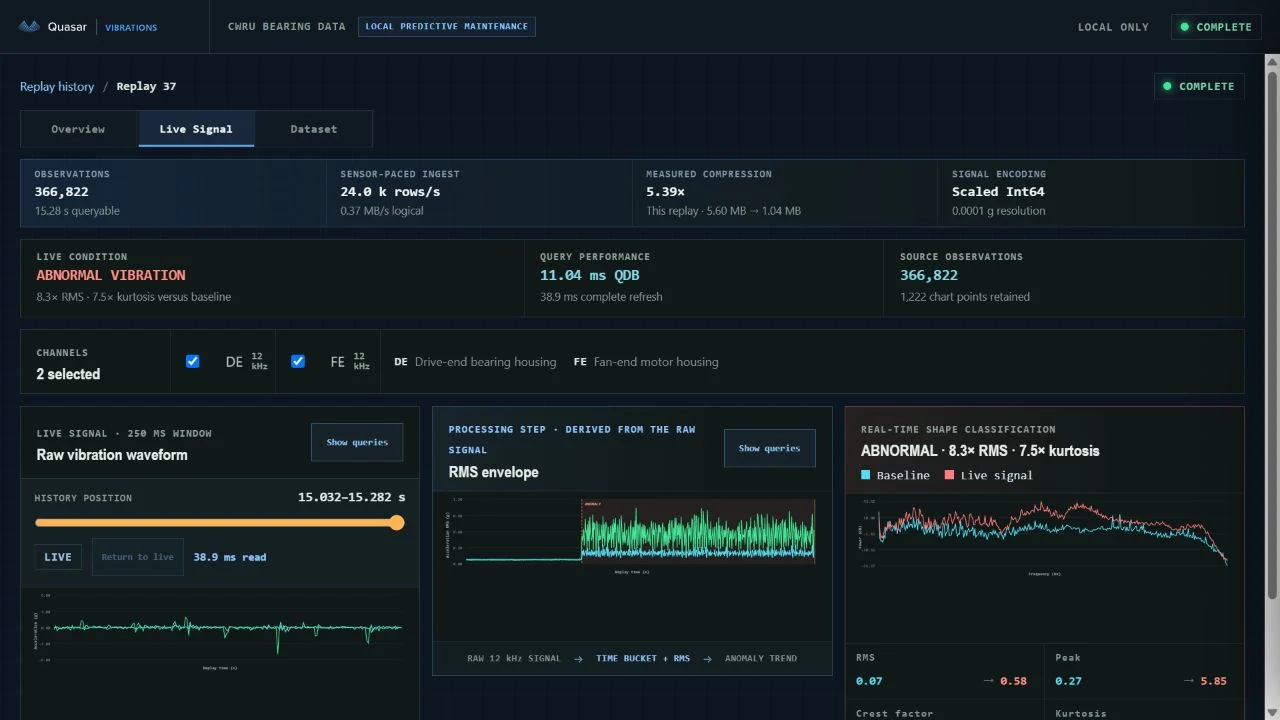Click the RAW 12 kHz SIGNAL pipeline step
1280x720 pixels.
[514, 658]
